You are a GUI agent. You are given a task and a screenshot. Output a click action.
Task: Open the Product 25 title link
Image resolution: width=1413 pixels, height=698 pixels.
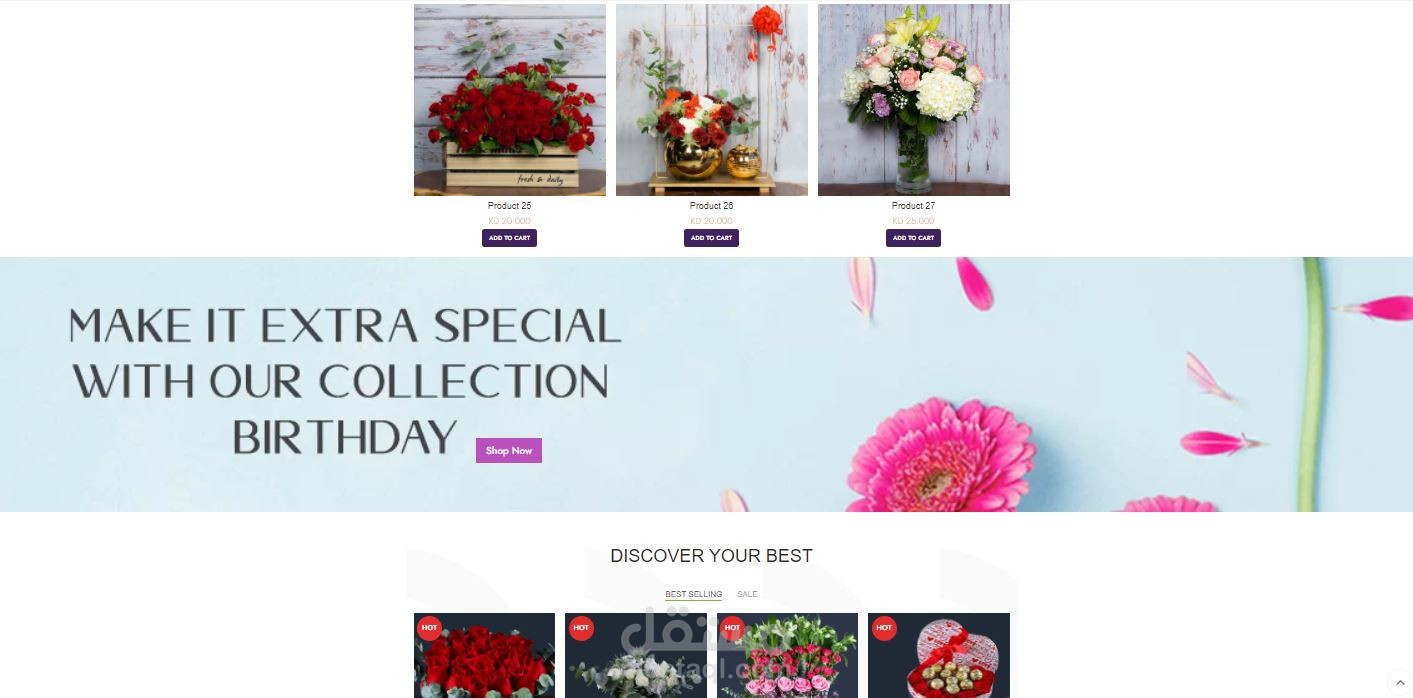pyautogui.click(x=510, y=206)
